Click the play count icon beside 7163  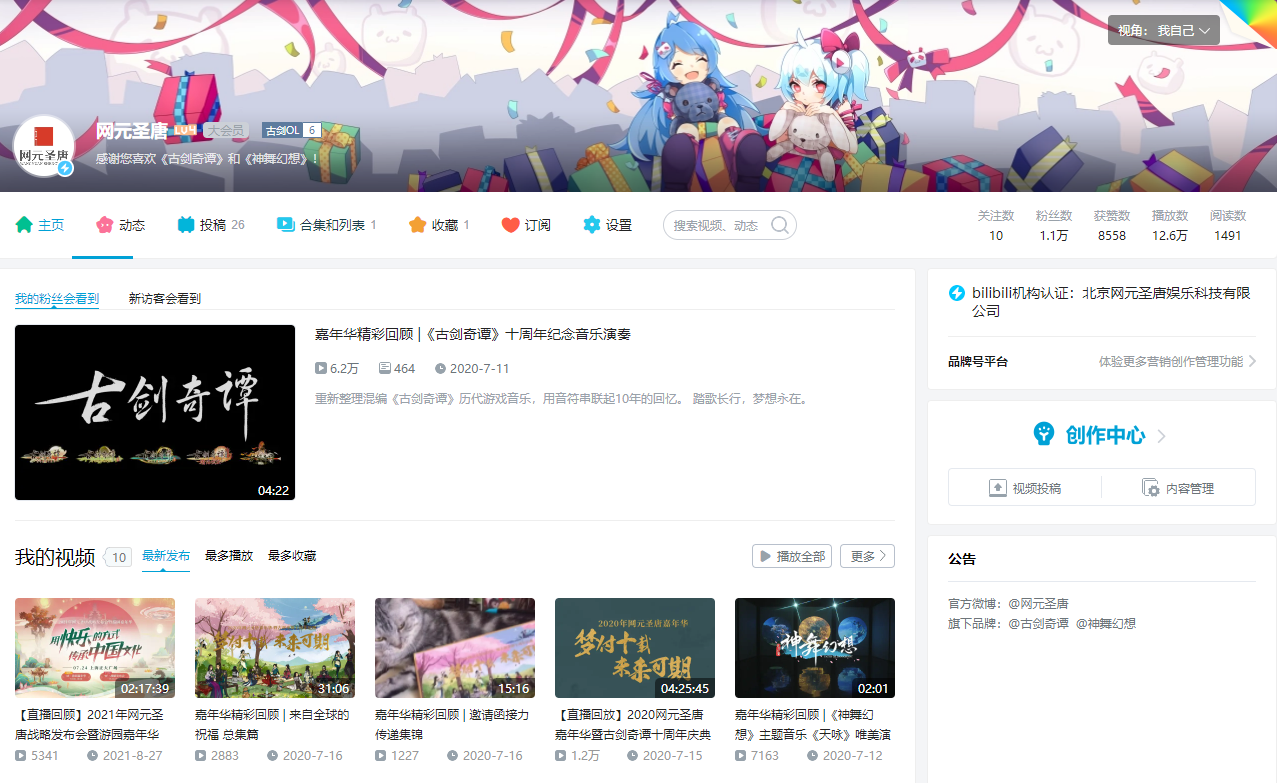(741, 756)
